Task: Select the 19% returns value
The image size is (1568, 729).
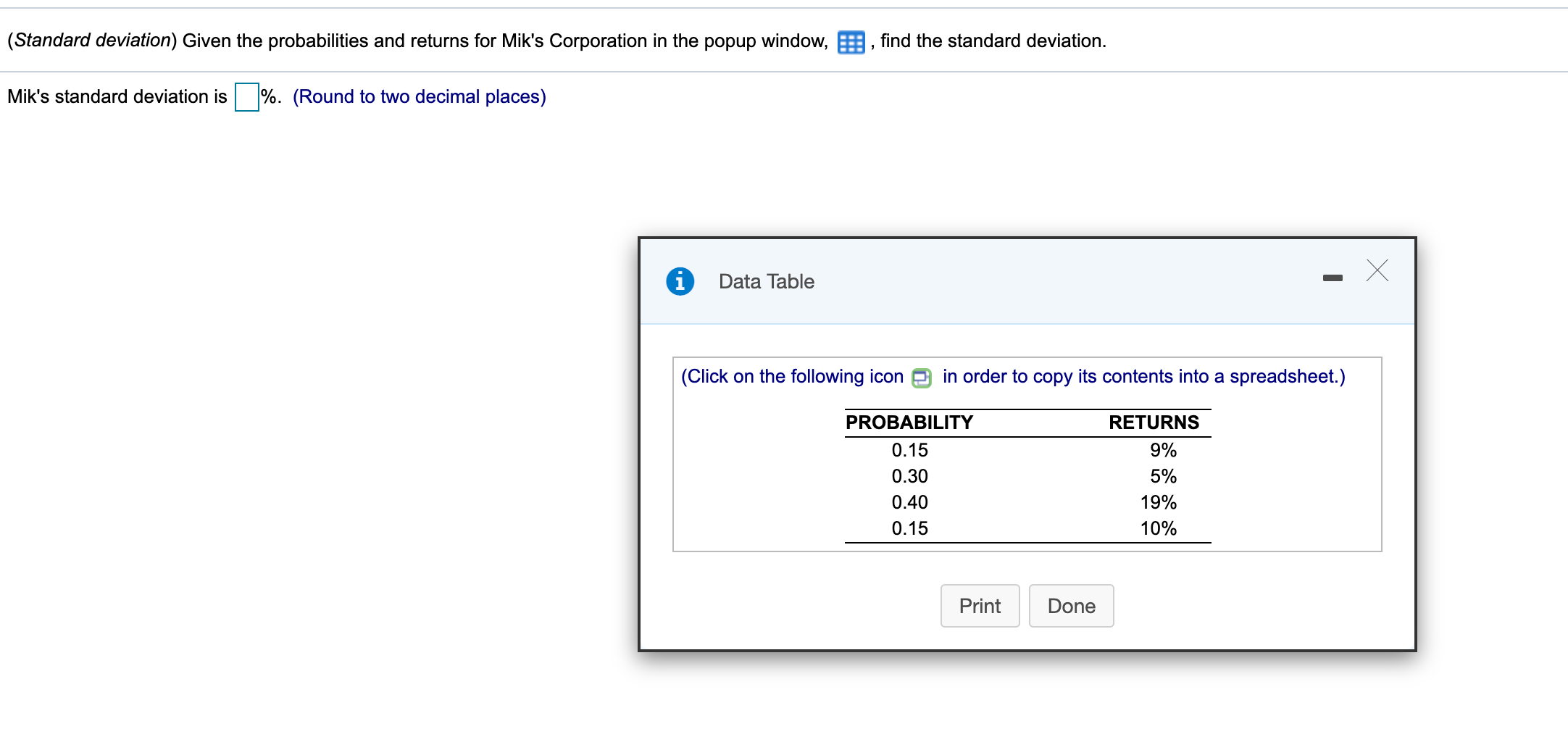Action: pos(1159,502)
